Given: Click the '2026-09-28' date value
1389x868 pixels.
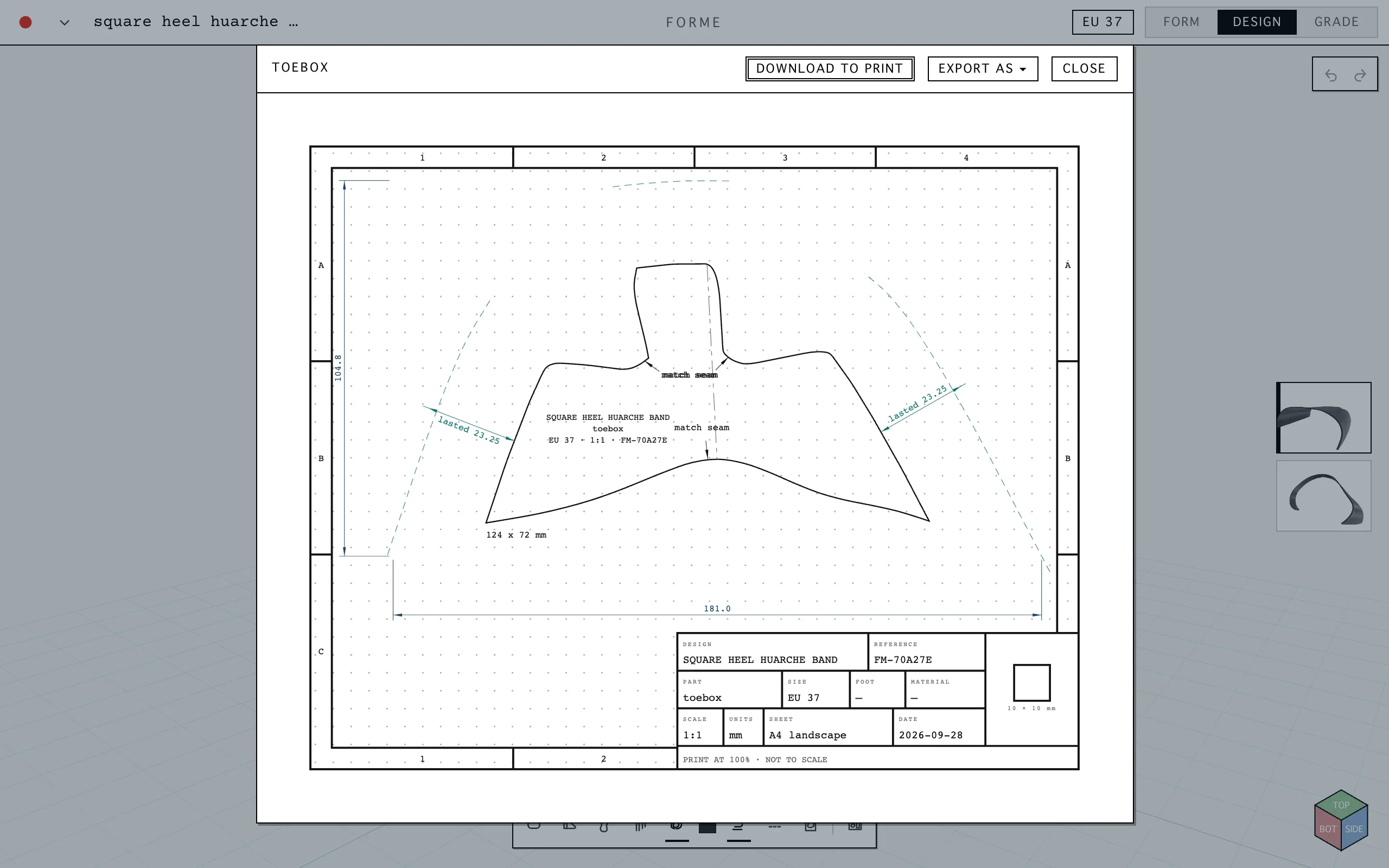Looking at the screenshot, I should point(931,735).
